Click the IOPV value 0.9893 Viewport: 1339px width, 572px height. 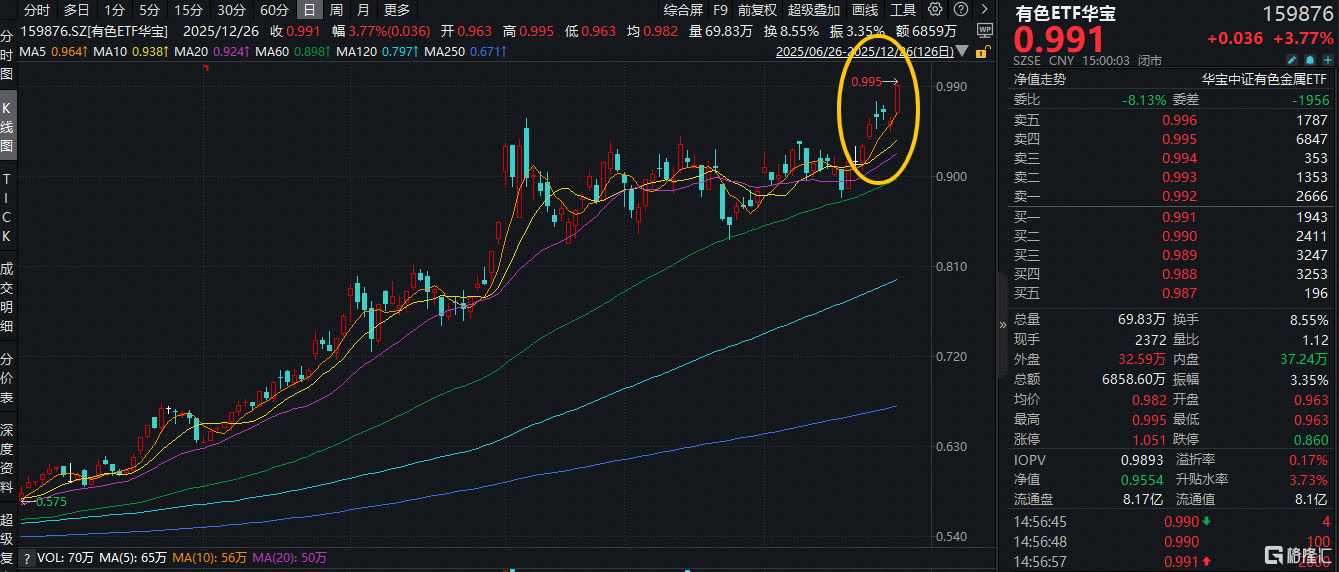point(1143,461)
